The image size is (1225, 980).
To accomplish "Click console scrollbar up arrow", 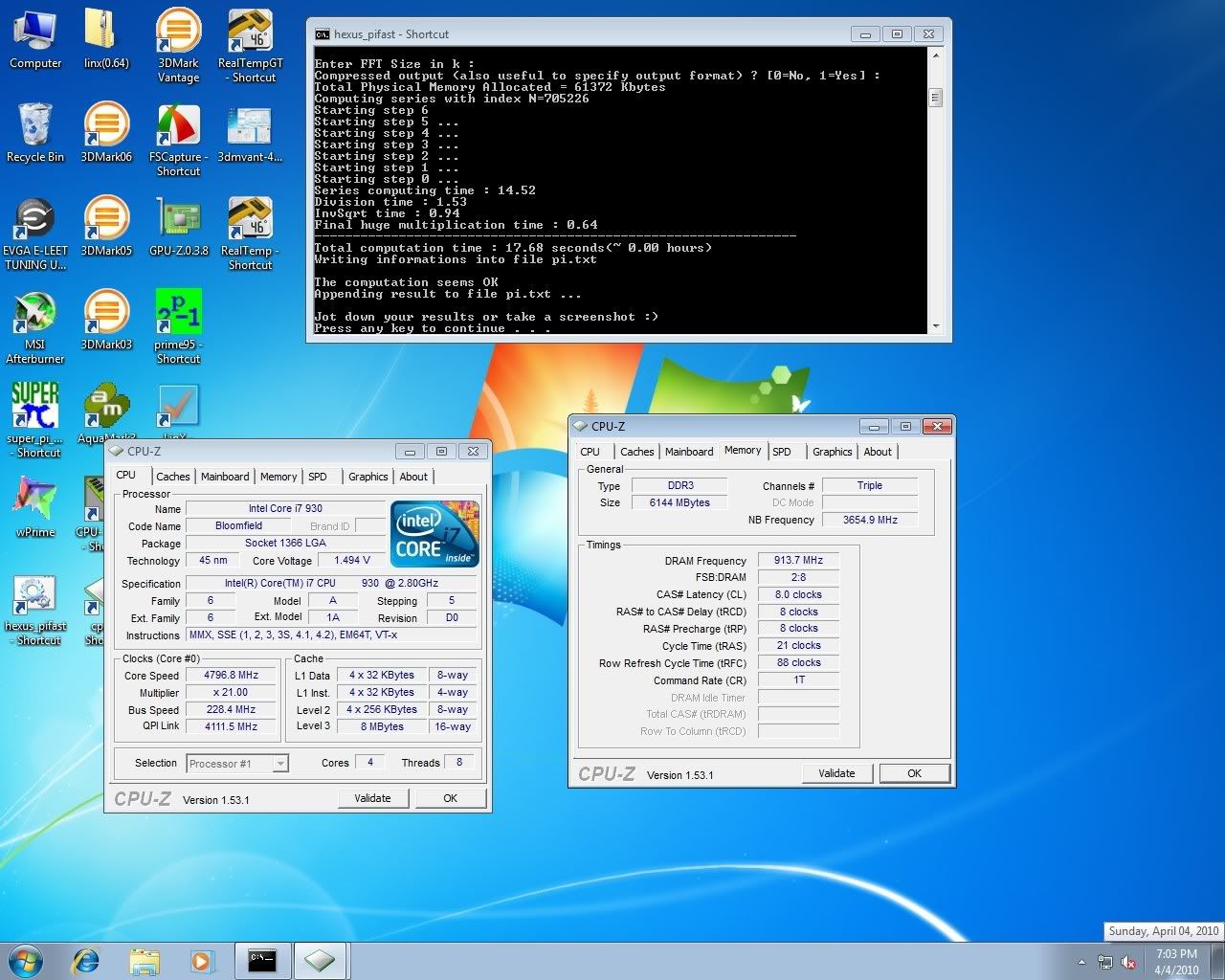I will (x=935, y=56).
